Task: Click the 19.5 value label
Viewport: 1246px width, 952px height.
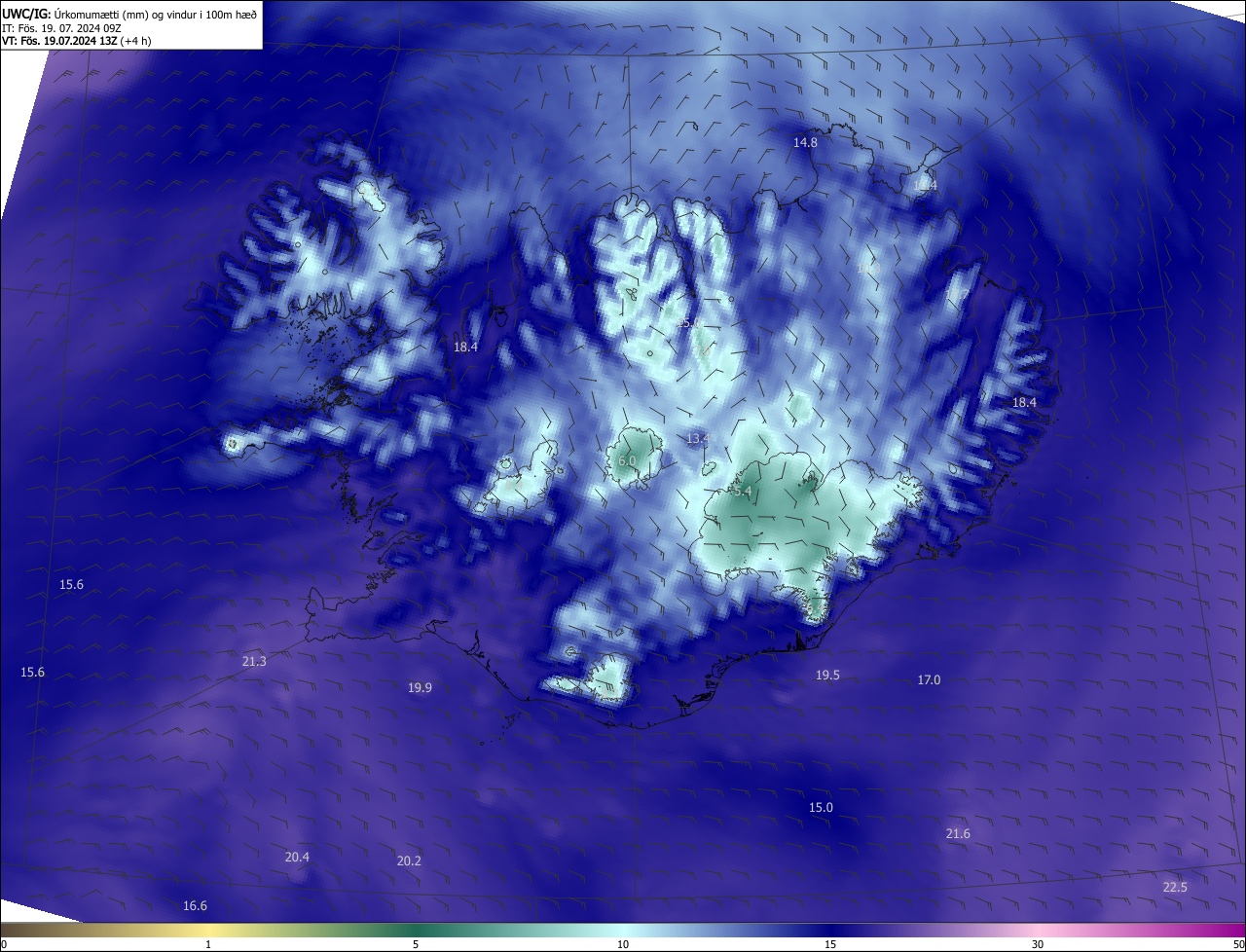Action: (x=827, y=675)
